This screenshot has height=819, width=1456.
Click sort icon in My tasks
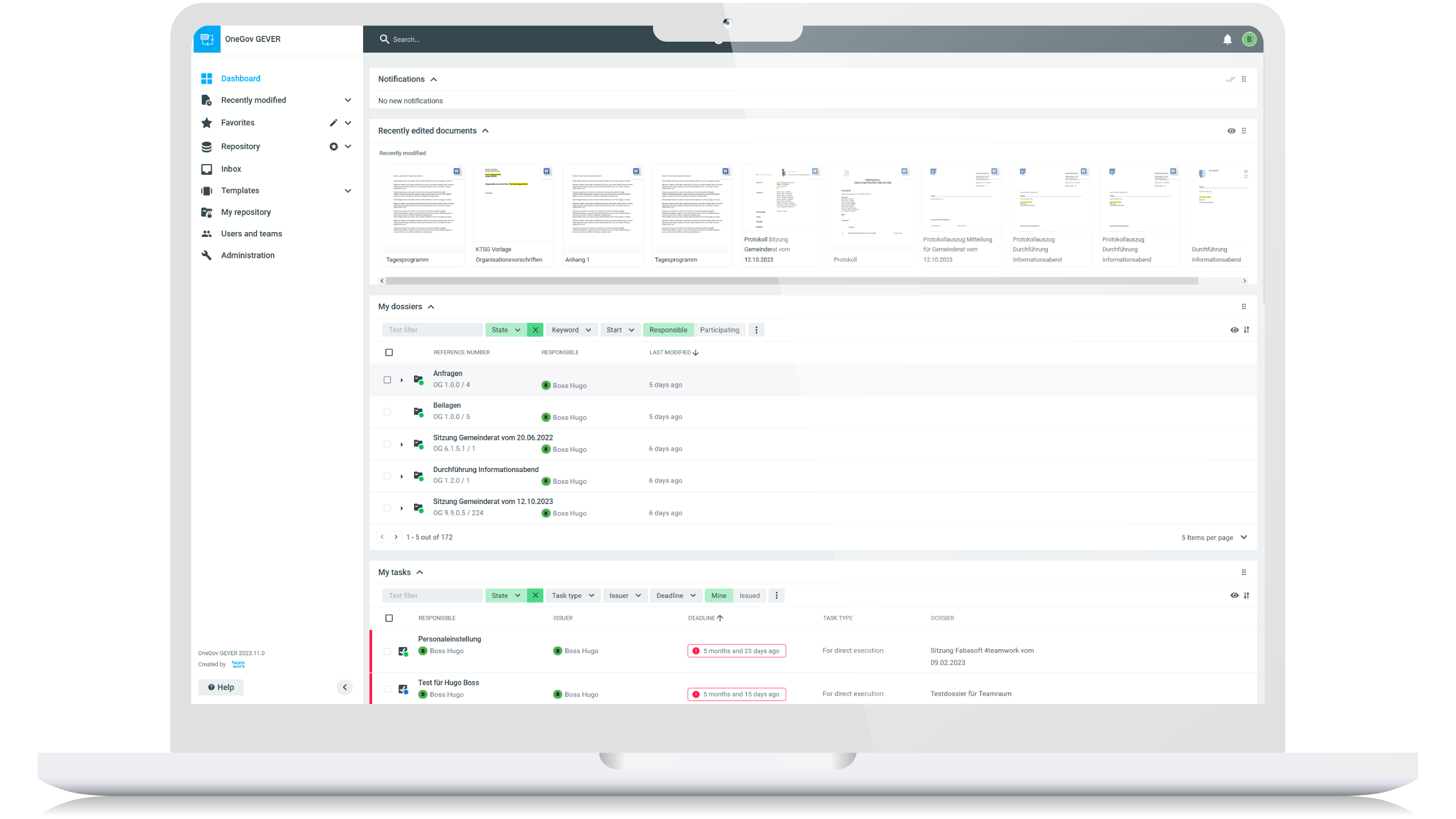(x=1246, y=596)
